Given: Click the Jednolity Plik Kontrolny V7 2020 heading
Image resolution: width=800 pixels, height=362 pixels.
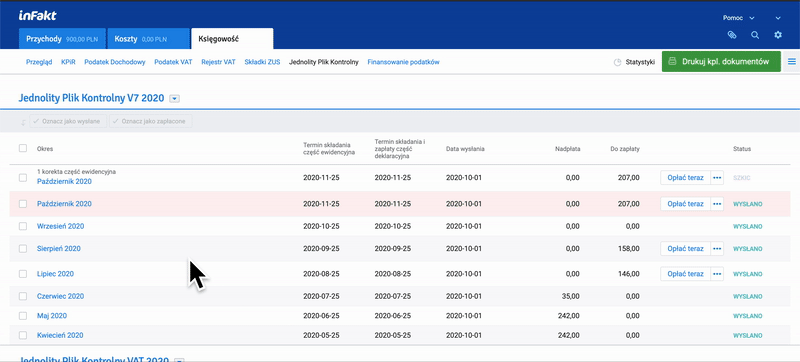Looking at the screenshot, I should coord(91,98).
